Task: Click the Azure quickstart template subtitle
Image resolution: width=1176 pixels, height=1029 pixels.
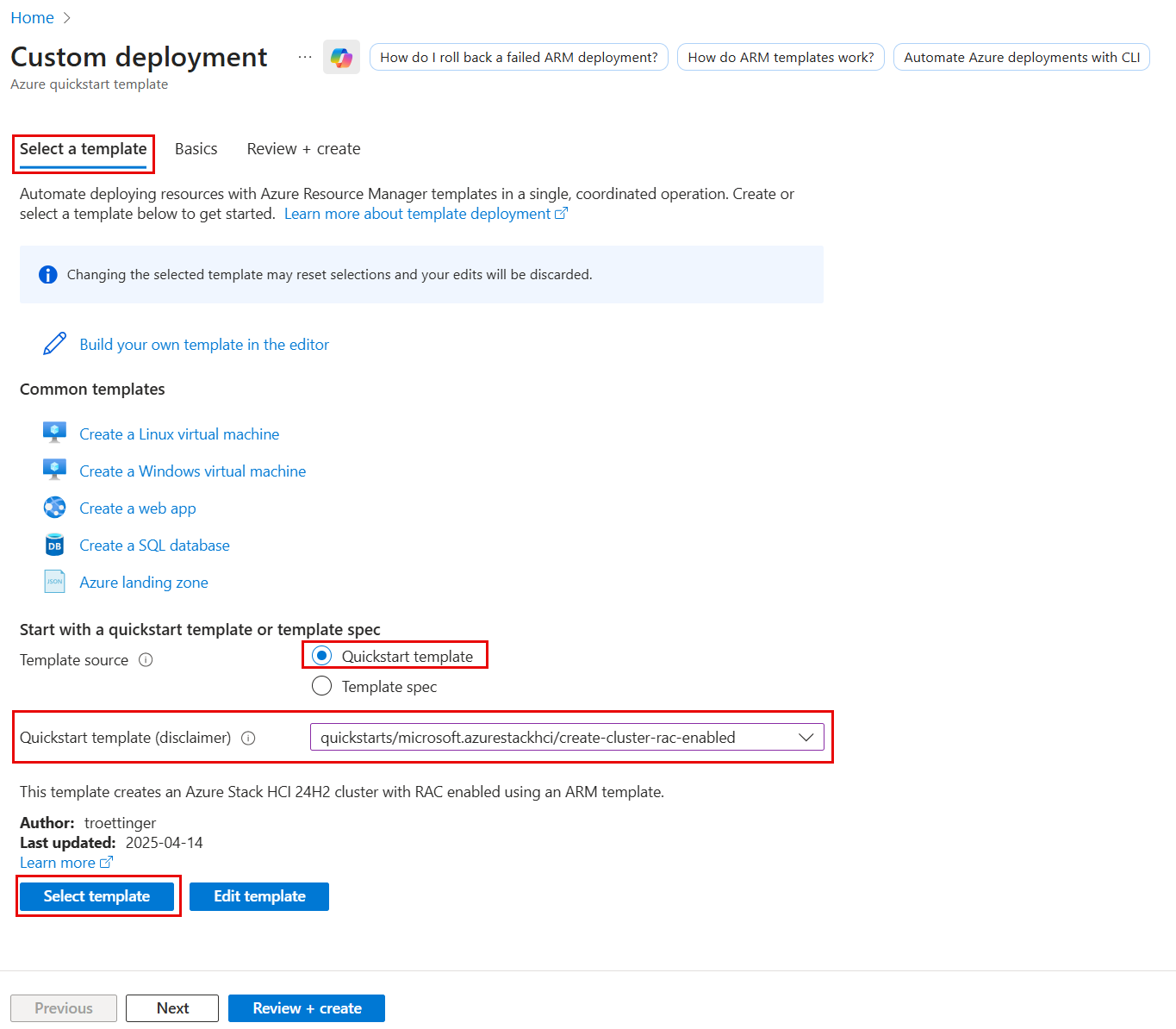Action: coord(89,84)
